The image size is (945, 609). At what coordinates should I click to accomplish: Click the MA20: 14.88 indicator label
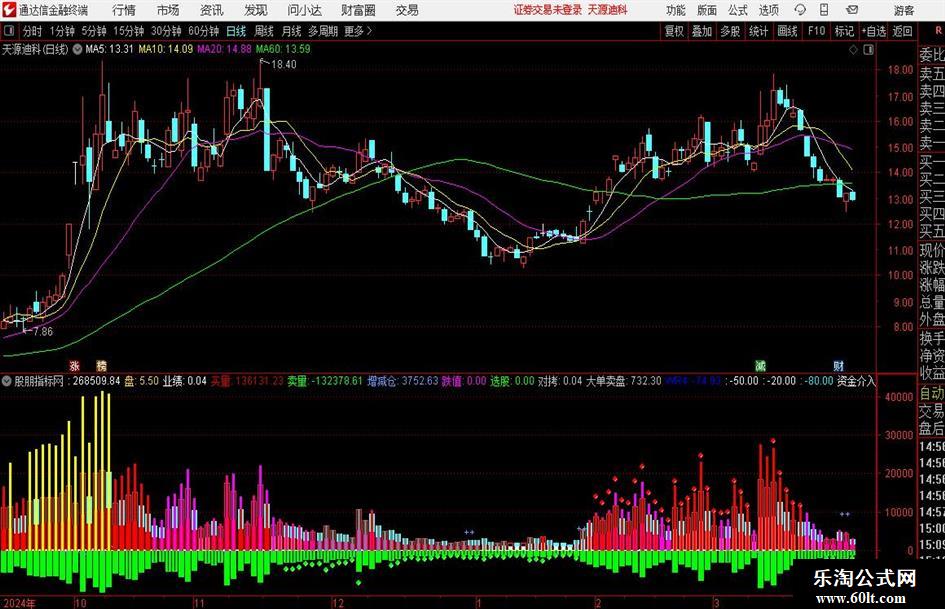(x=224, y=49)
